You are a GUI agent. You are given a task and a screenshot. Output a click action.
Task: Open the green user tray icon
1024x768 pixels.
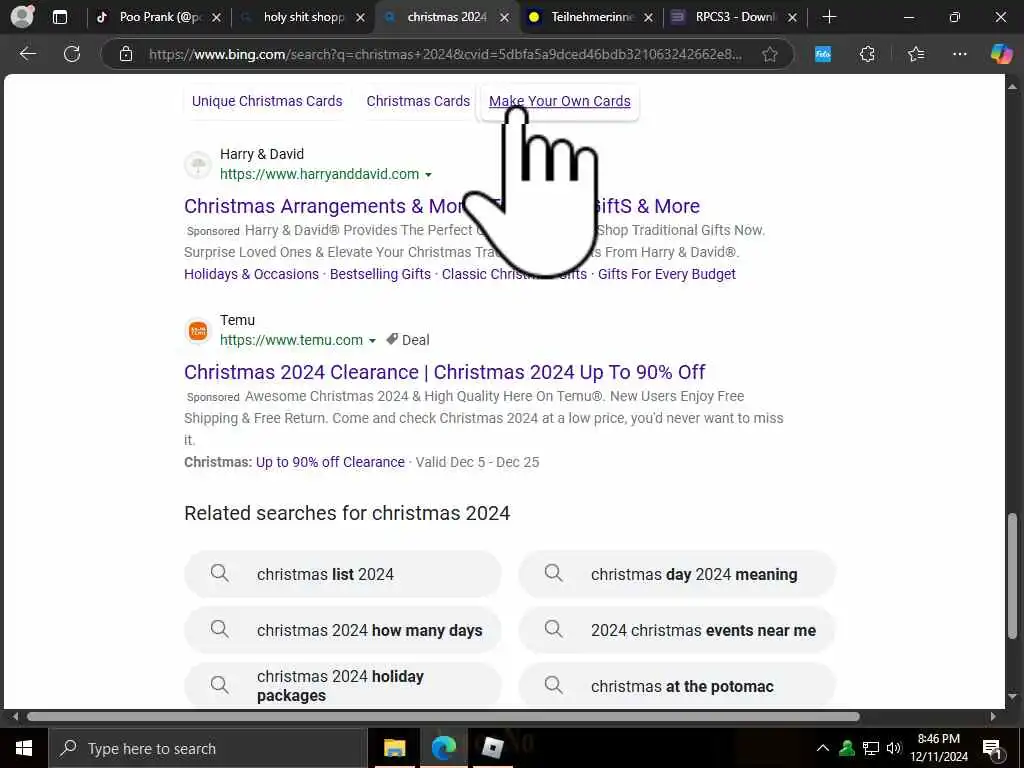click(847, 748)
